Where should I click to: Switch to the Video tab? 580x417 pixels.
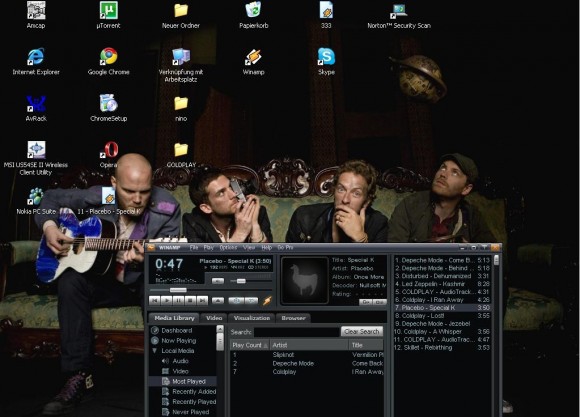214,318
